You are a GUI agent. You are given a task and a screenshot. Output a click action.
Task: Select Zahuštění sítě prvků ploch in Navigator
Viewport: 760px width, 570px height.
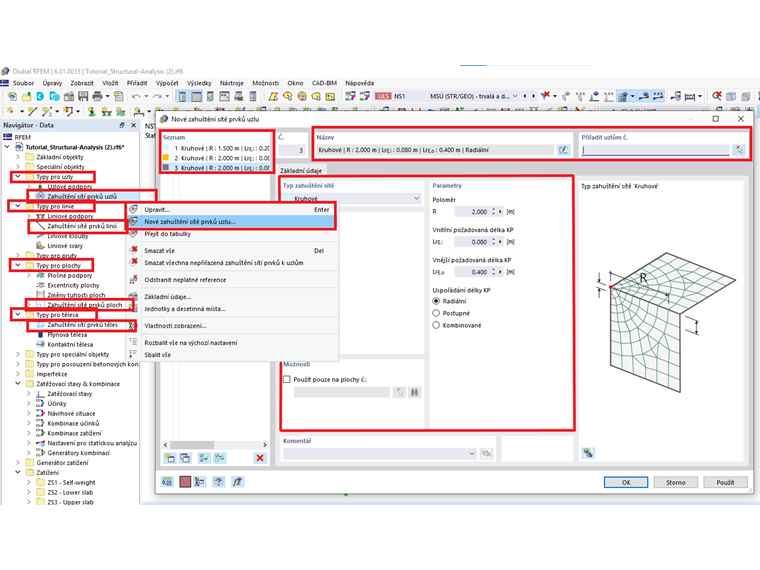(x=84, y=305)
